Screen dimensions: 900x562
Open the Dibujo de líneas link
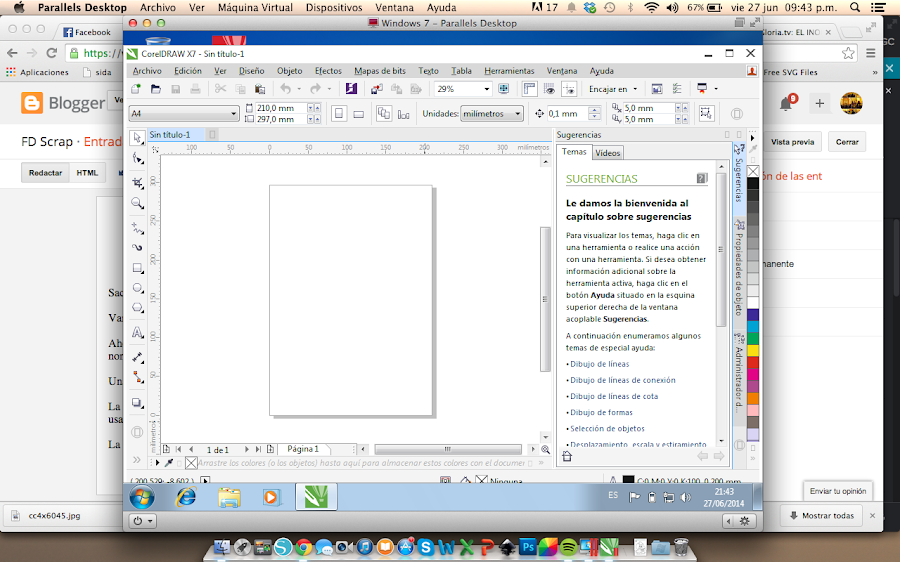tap(599, 364)
